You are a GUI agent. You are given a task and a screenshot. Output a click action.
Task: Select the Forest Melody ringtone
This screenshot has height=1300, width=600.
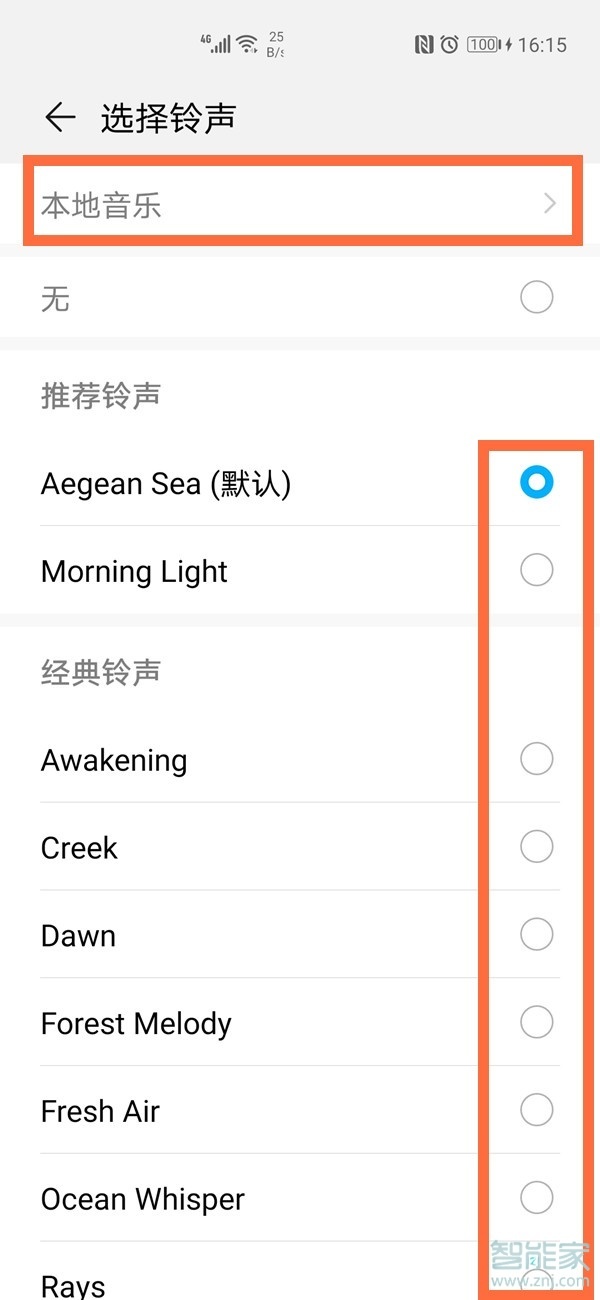coord(537,1022)
